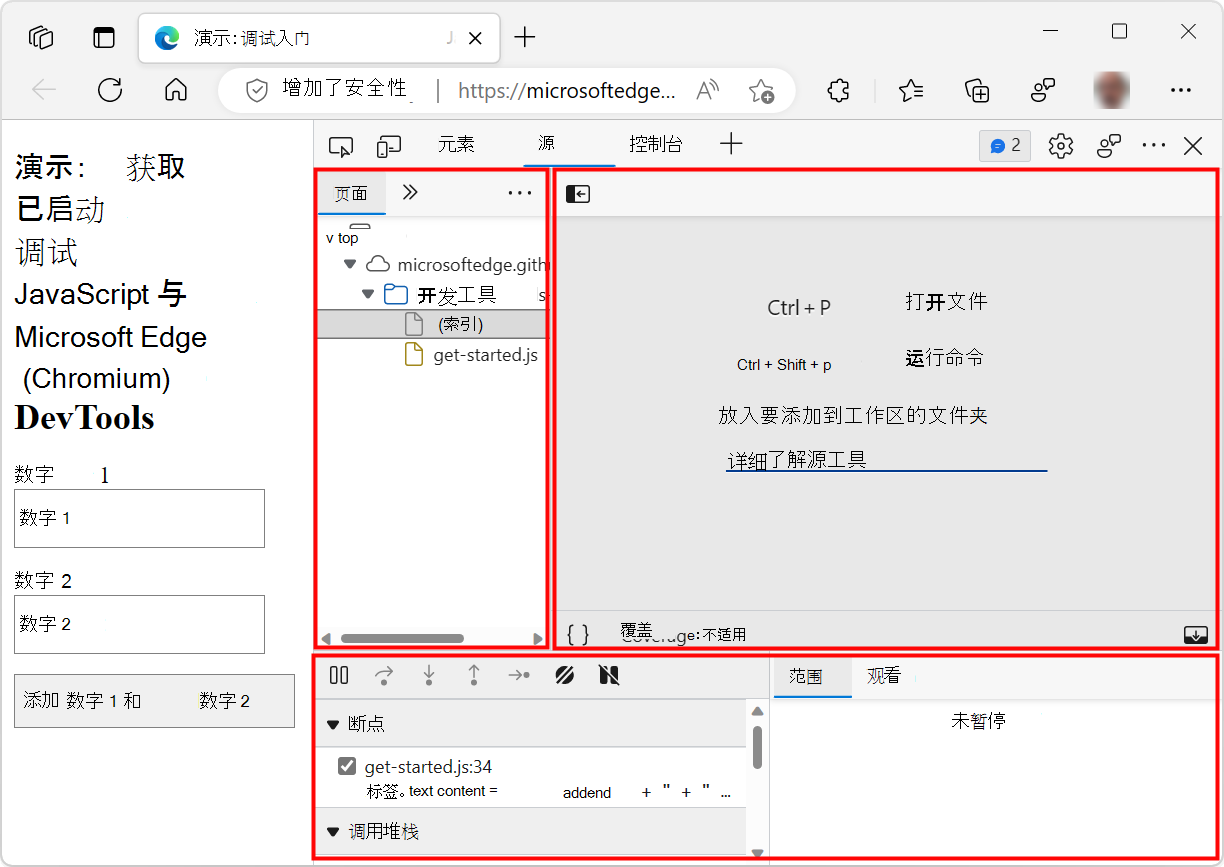Click the navigator horizontal scrollbar thumb

tap(402, 638)
